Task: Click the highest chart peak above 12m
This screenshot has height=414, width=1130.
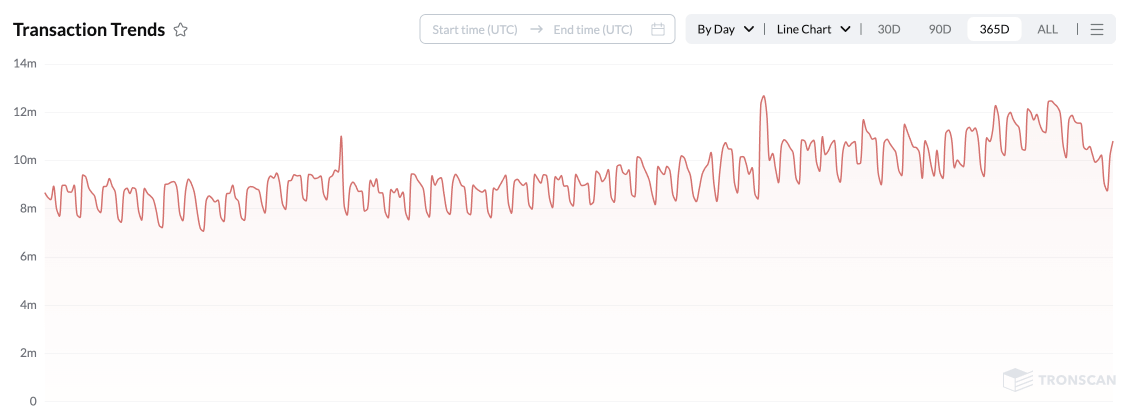Action: (x=764, y=97)
